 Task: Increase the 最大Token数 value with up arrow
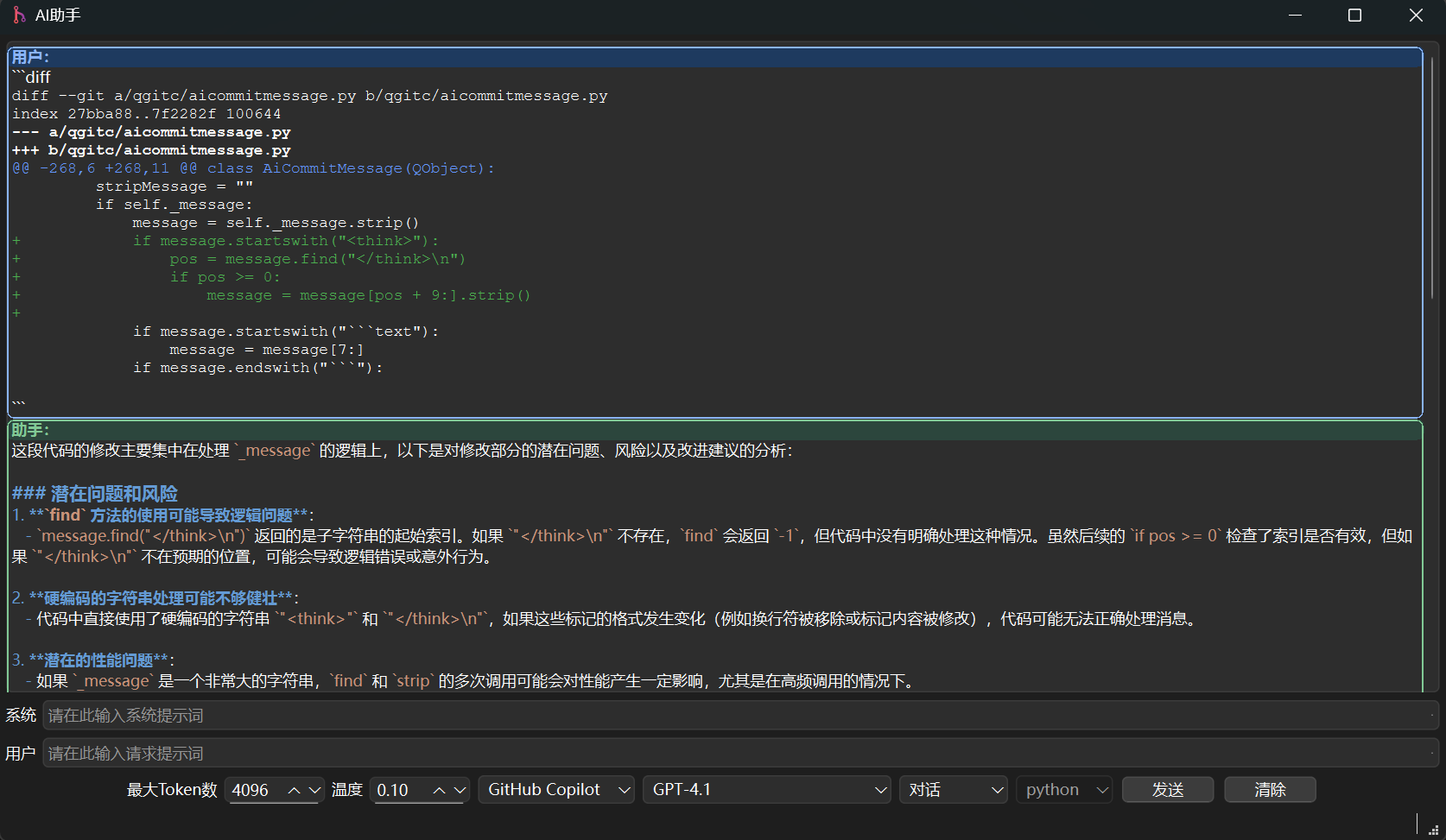click(x=295, y=790)
